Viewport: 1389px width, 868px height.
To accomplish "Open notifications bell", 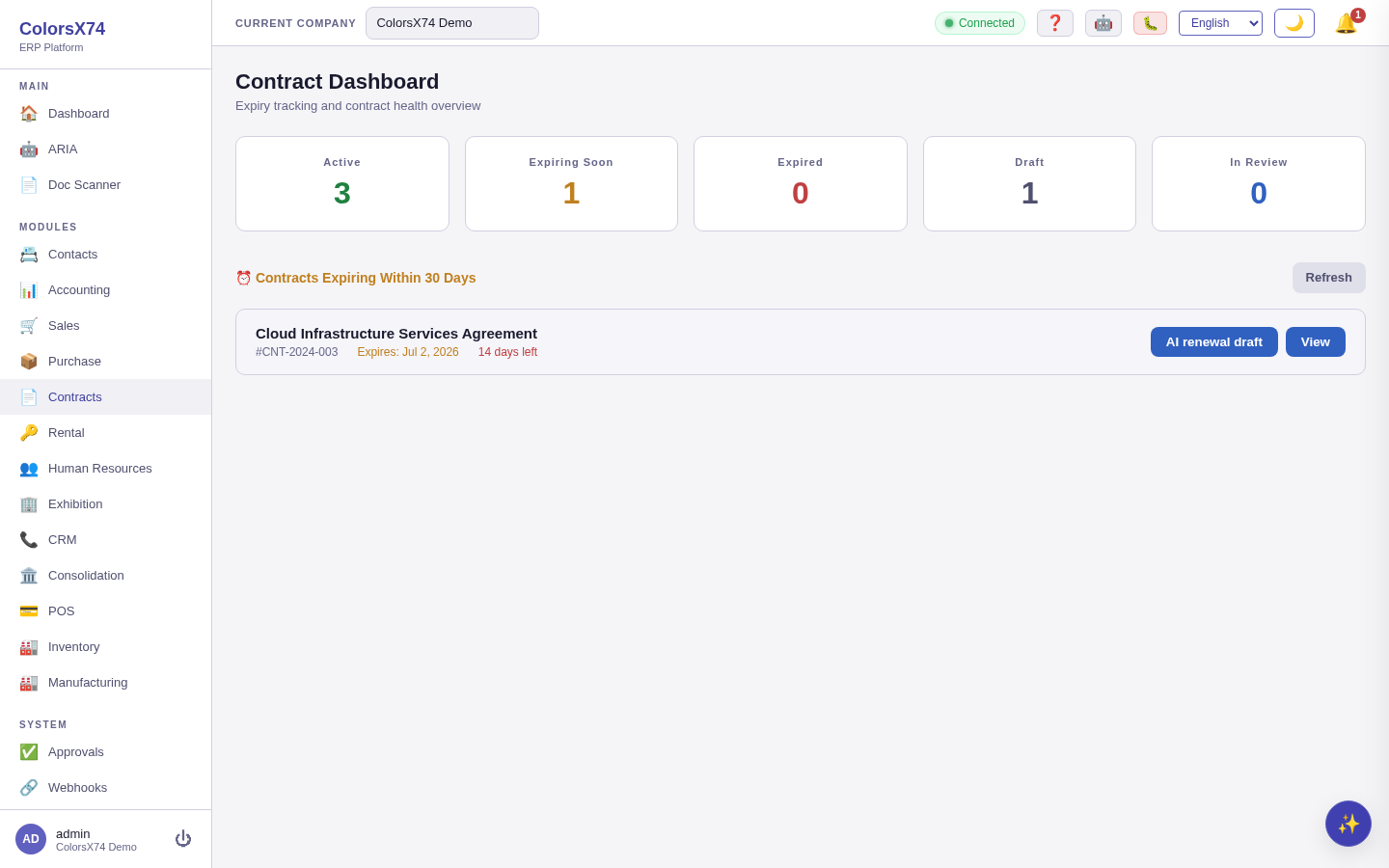I will coord(1346,23).
